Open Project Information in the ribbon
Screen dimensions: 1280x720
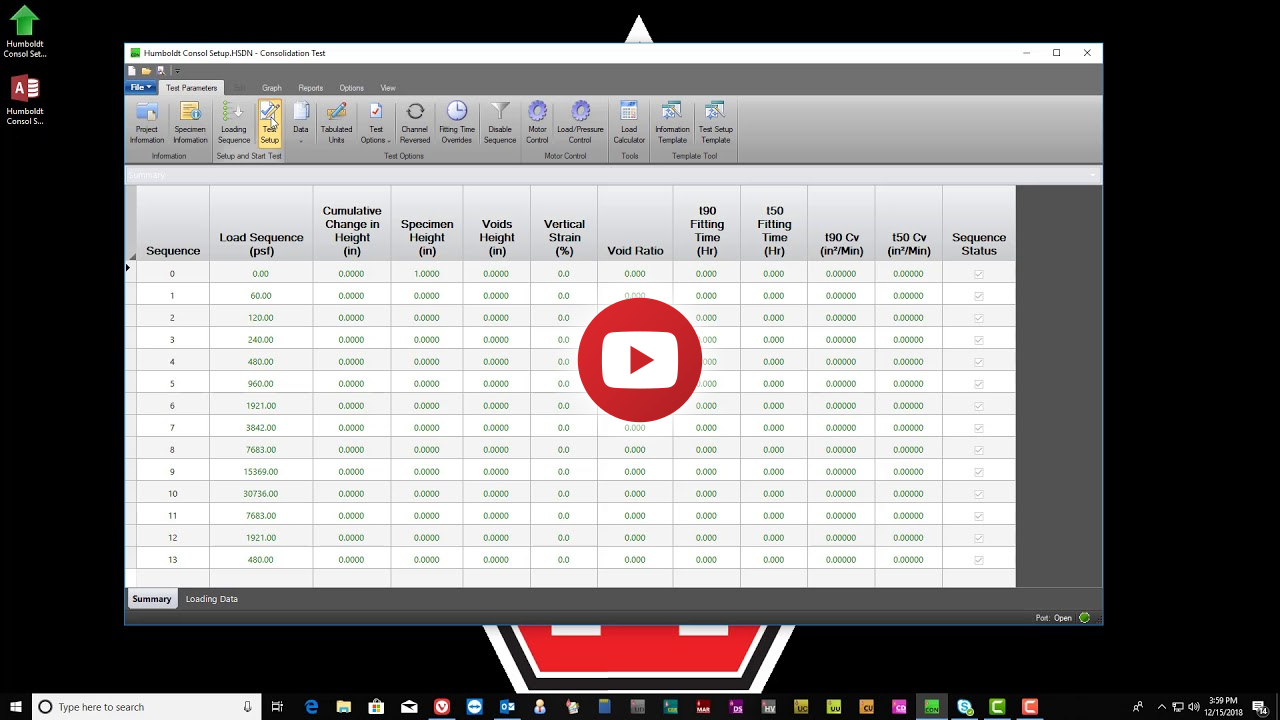coord(146,122)
